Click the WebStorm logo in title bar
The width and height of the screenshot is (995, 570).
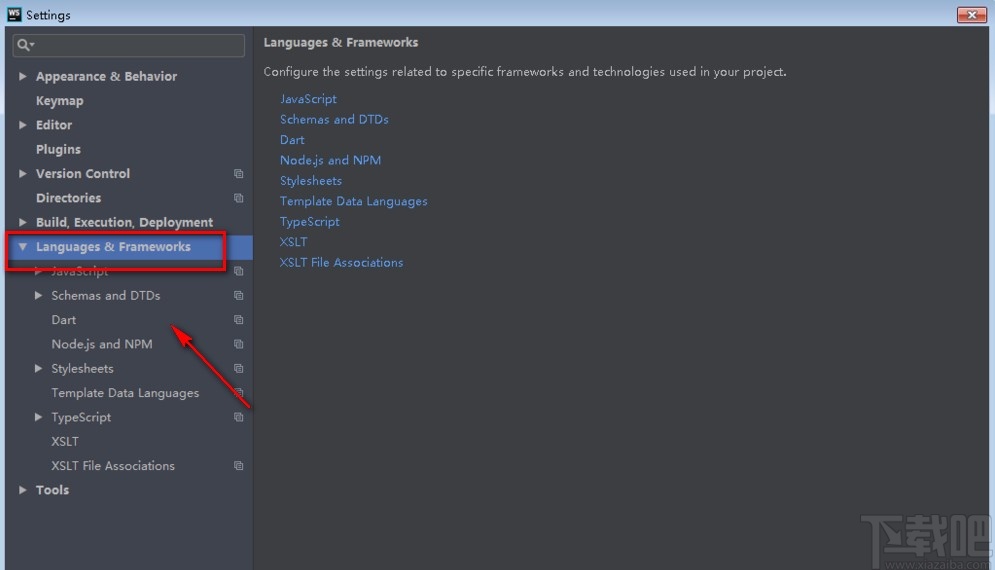coord(14,15)
